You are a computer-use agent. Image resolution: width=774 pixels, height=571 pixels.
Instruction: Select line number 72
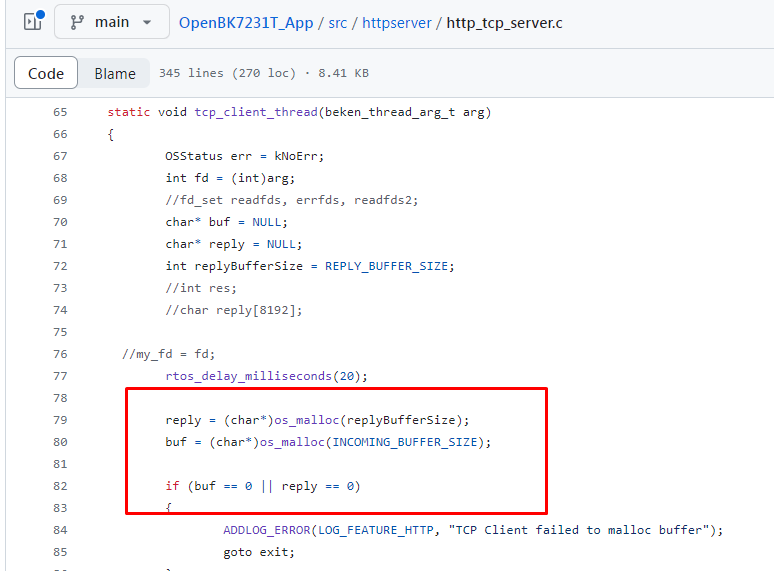pyautogui.click(x=60, y=266)
